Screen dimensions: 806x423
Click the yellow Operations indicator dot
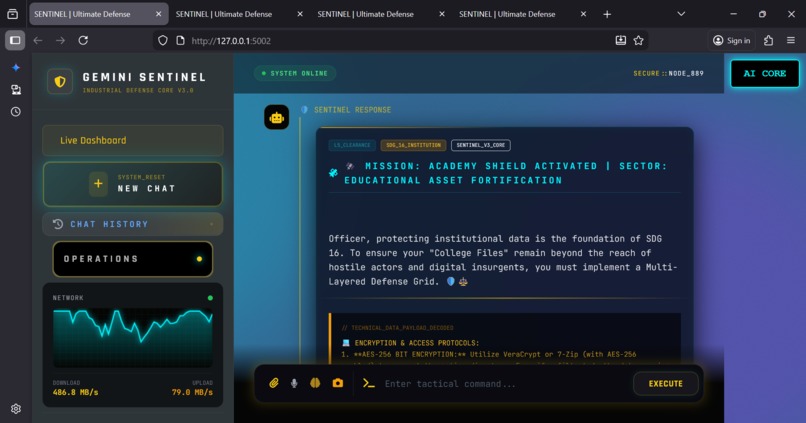(199, 259)
